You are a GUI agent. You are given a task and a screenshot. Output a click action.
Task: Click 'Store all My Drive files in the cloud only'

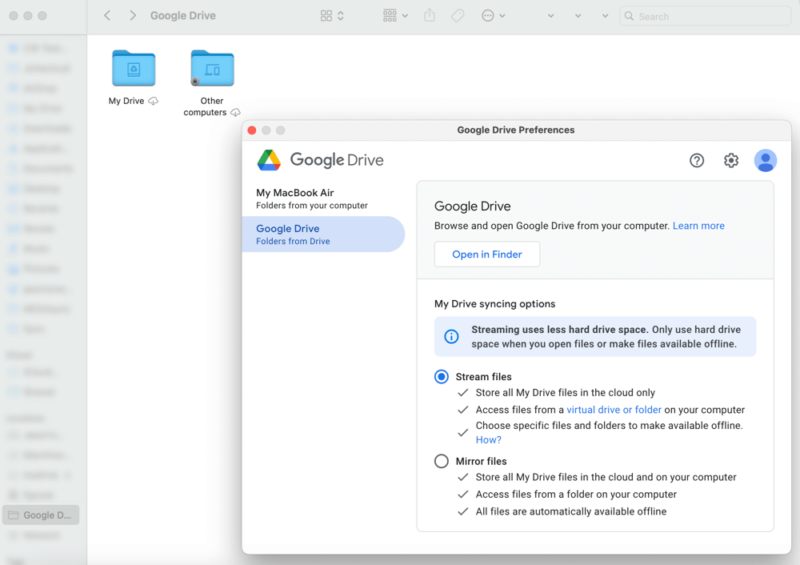[565, 392]
